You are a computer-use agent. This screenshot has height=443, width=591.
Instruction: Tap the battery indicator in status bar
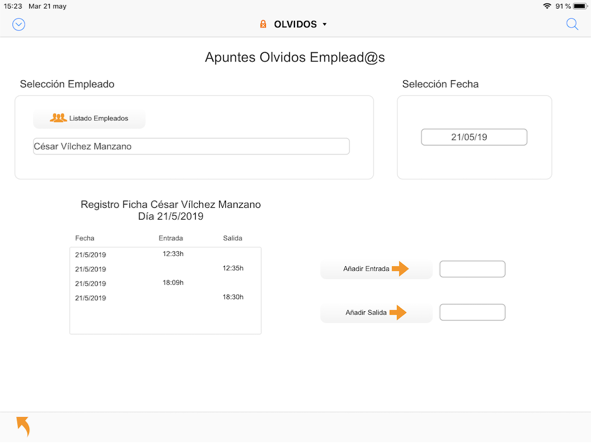click(x=580, y=6)
